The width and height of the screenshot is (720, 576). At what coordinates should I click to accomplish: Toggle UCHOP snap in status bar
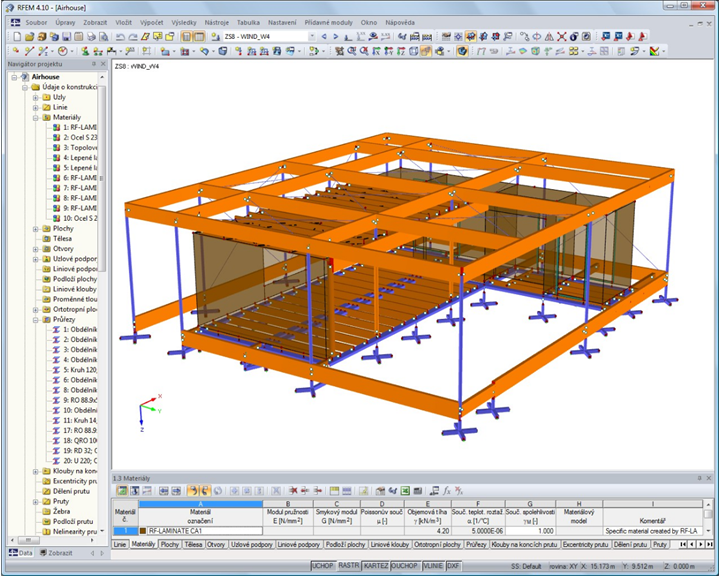click(323, 566)
